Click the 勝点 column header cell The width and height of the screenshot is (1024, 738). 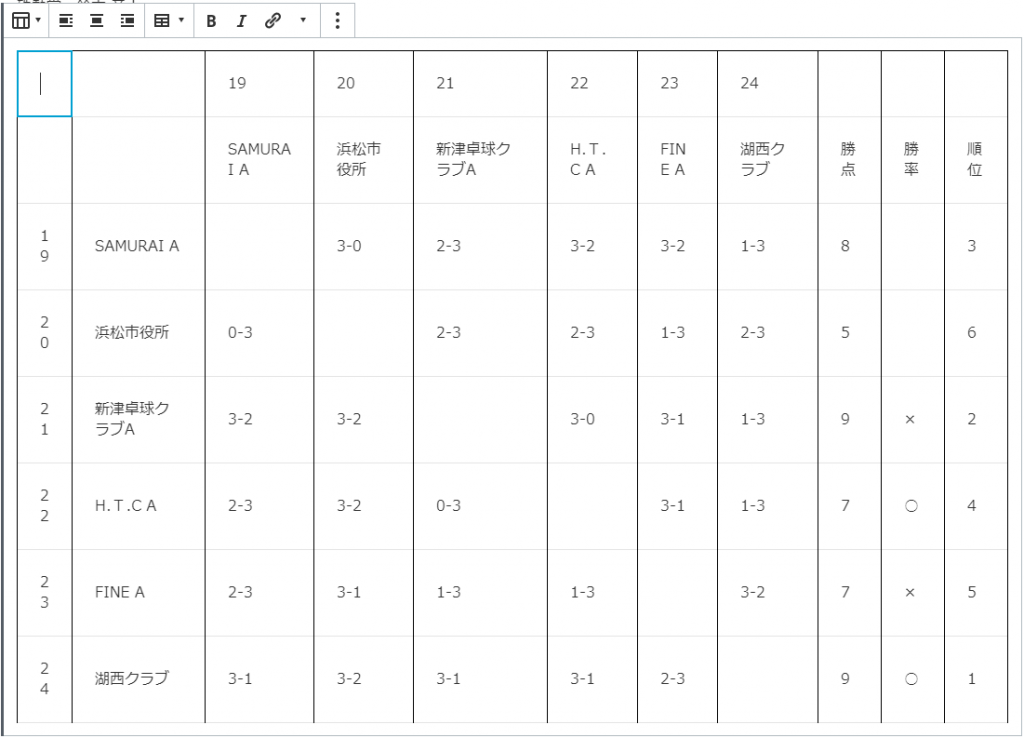pyautogui.click(x=848, y=160)
